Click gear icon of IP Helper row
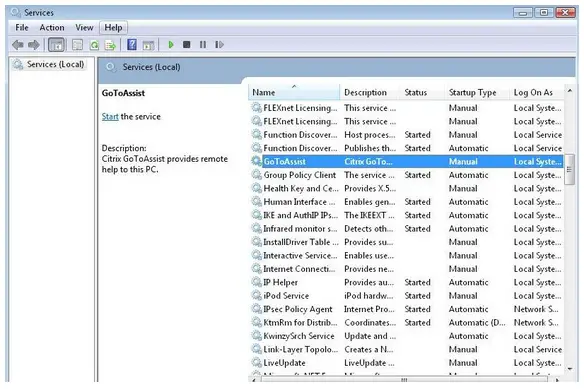584x389 pixels. pos(256,282)
